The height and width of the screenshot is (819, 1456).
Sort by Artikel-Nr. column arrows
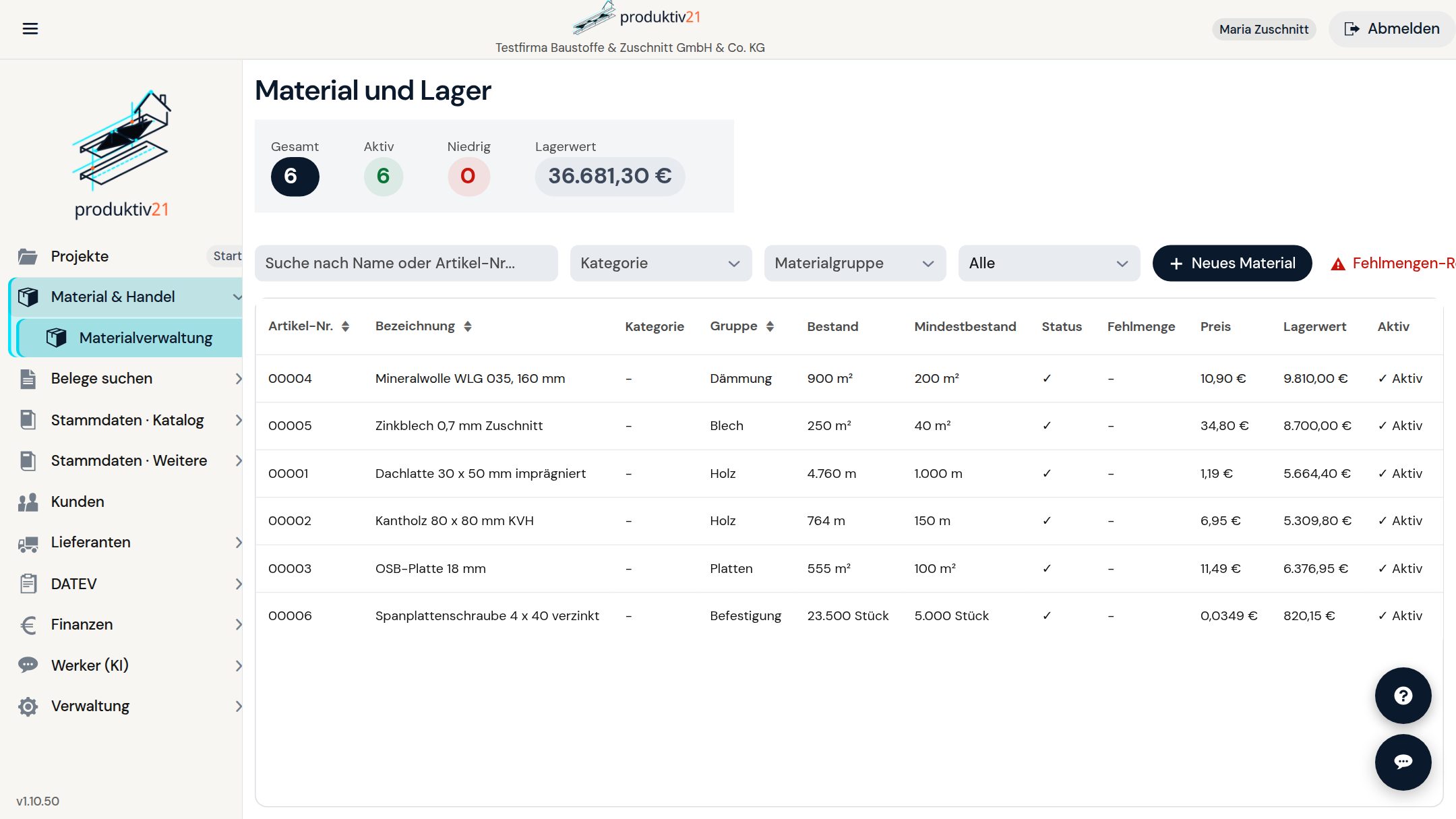[x=345, y=326]
